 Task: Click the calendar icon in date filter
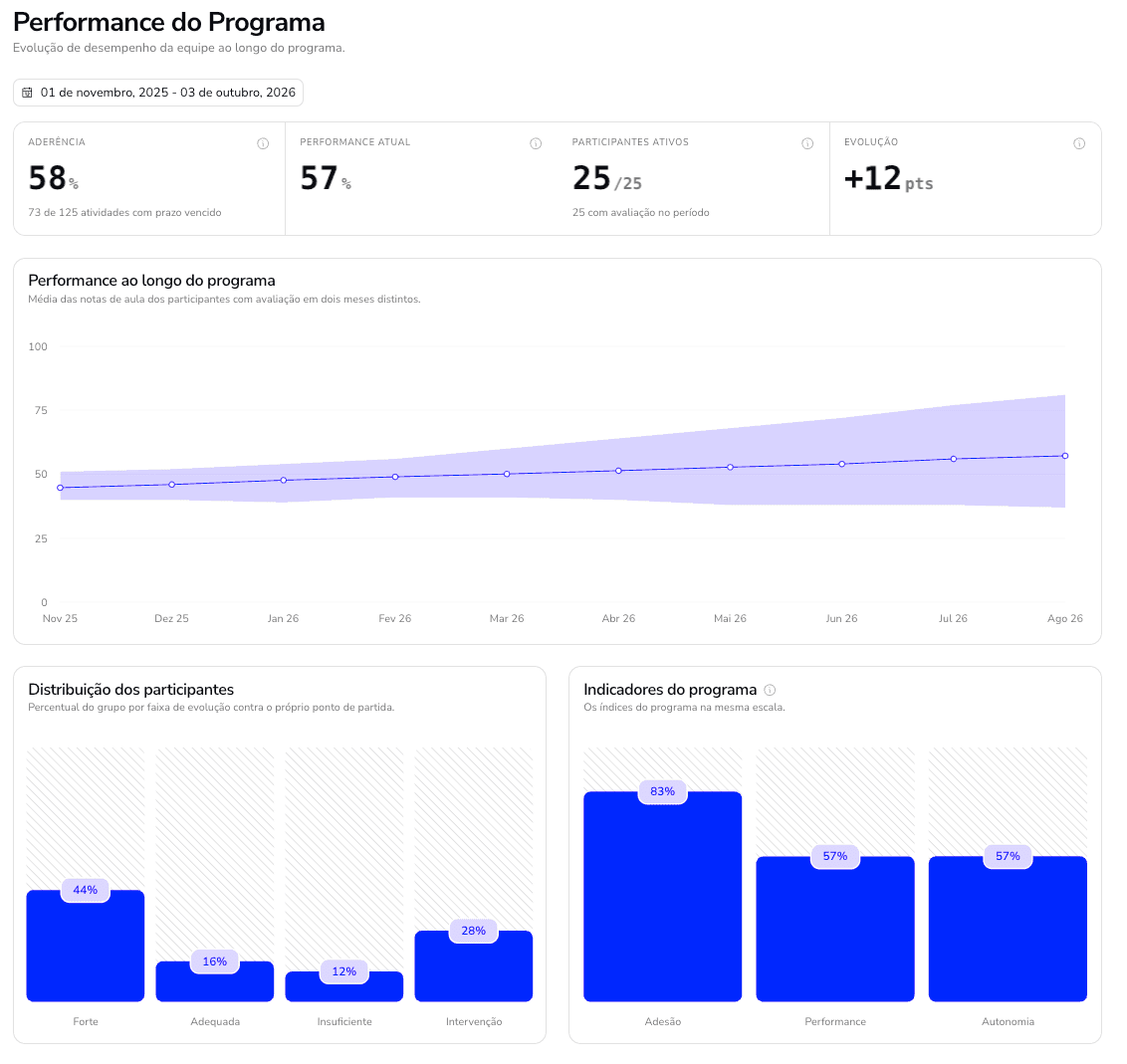pyautogui.click(x=27, y=93)
